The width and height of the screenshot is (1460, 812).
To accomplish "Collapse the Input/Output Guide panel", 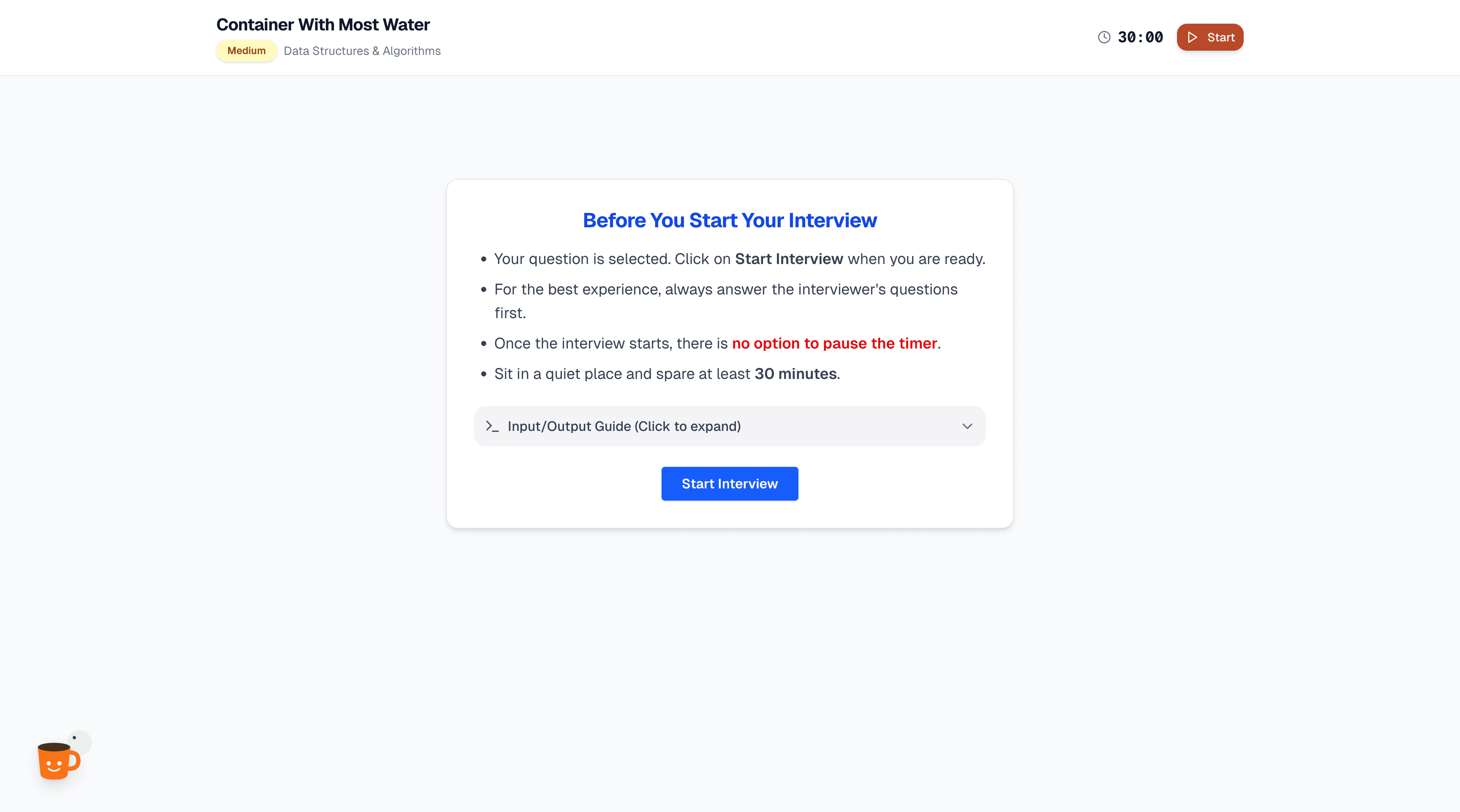I will [x=730, y=425].
